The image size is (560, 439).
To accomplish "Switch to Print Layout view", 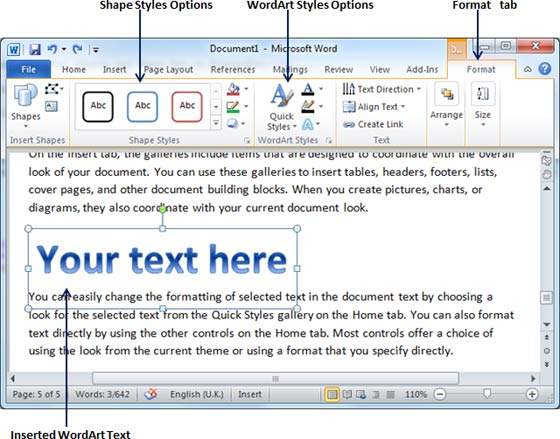I will (x=332, y=394).
